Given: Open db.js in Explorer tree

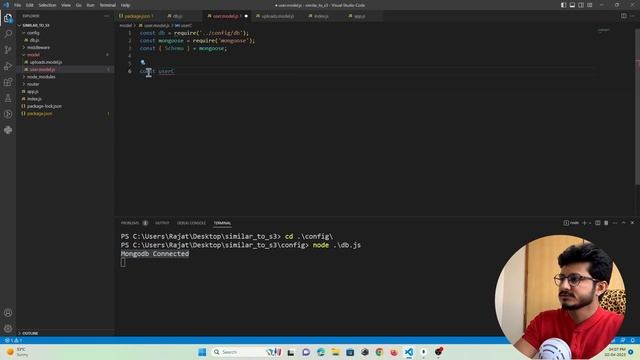Looking at the screenshot, I should [x=34, y=40].
